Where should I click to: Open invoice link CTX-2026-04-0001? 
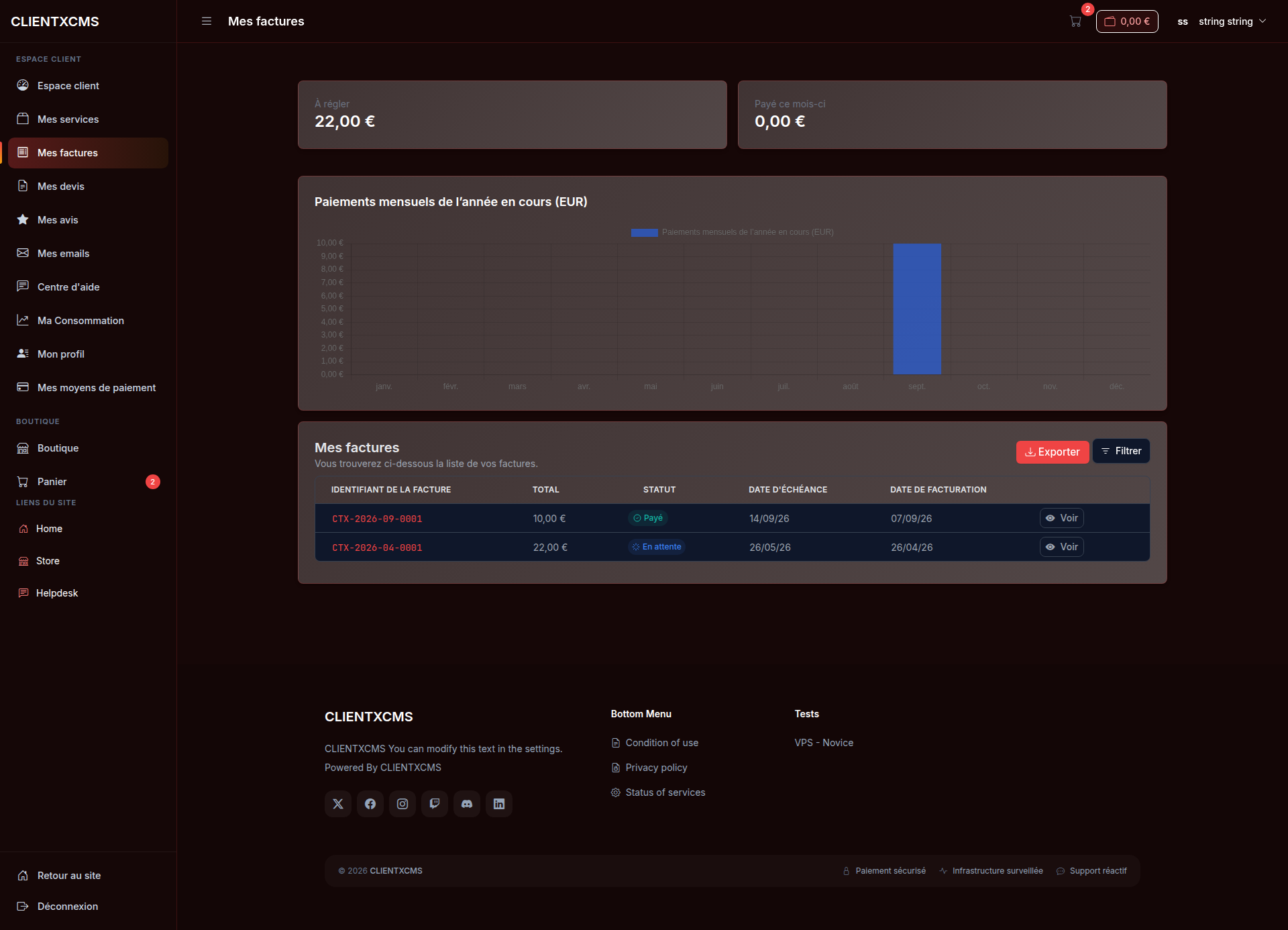click(x=377, y=548)
